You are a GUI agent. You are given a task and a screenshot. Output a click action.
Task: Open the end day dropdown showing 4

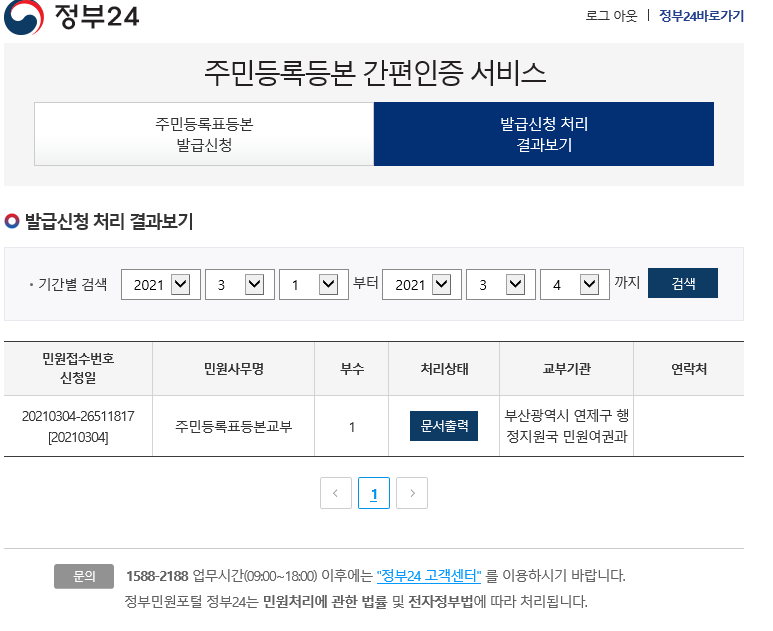click(575, 284)
